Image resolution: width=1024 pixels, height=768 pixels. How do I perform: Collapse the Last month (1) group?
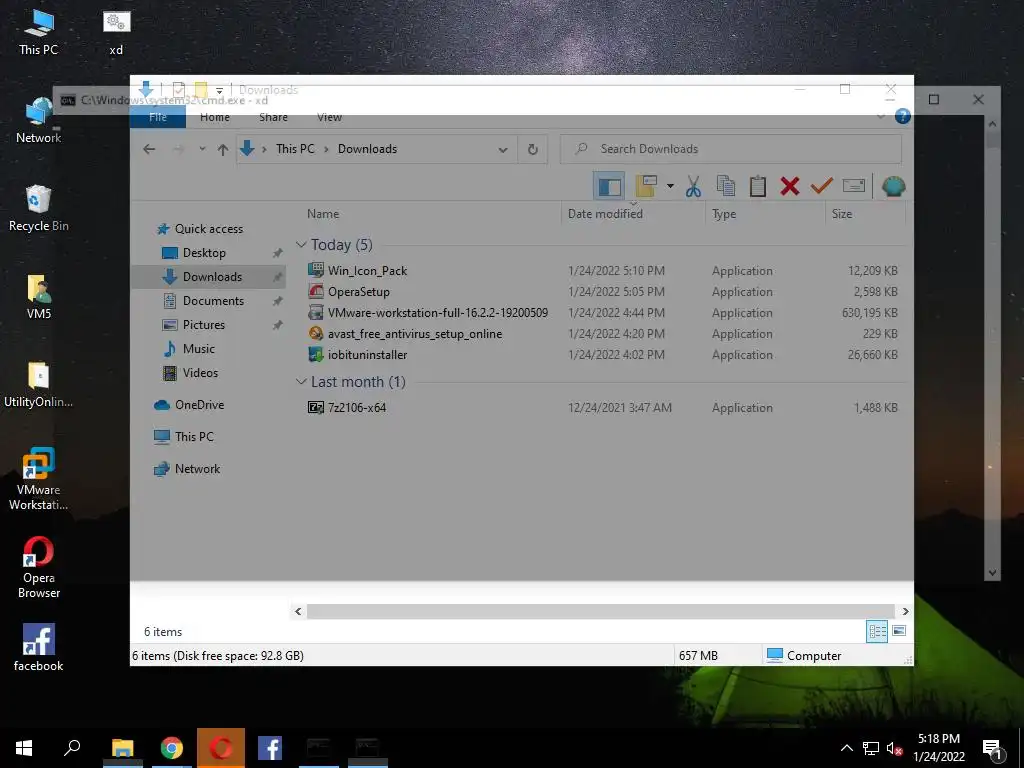[x=301, y=382]
